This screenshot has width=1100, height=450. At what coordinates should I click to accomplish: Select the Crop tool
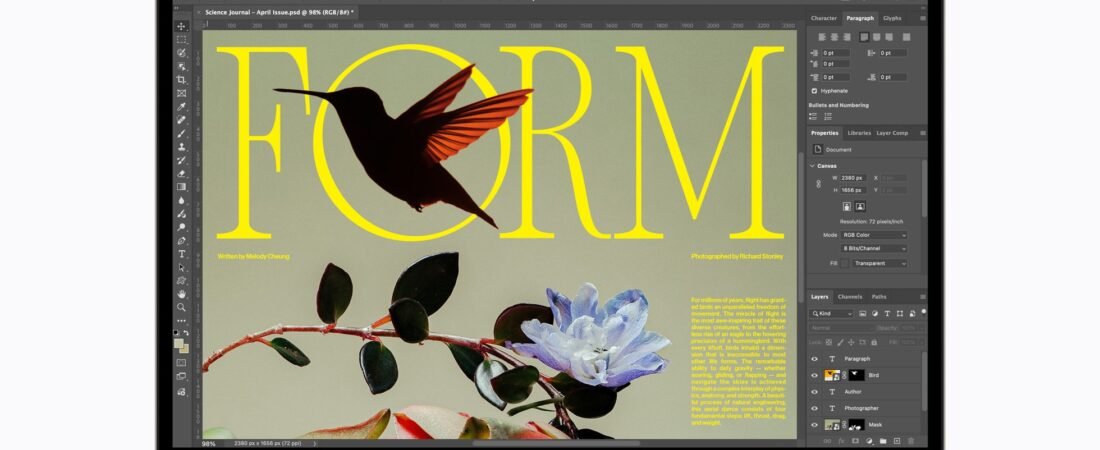(181, 80)
